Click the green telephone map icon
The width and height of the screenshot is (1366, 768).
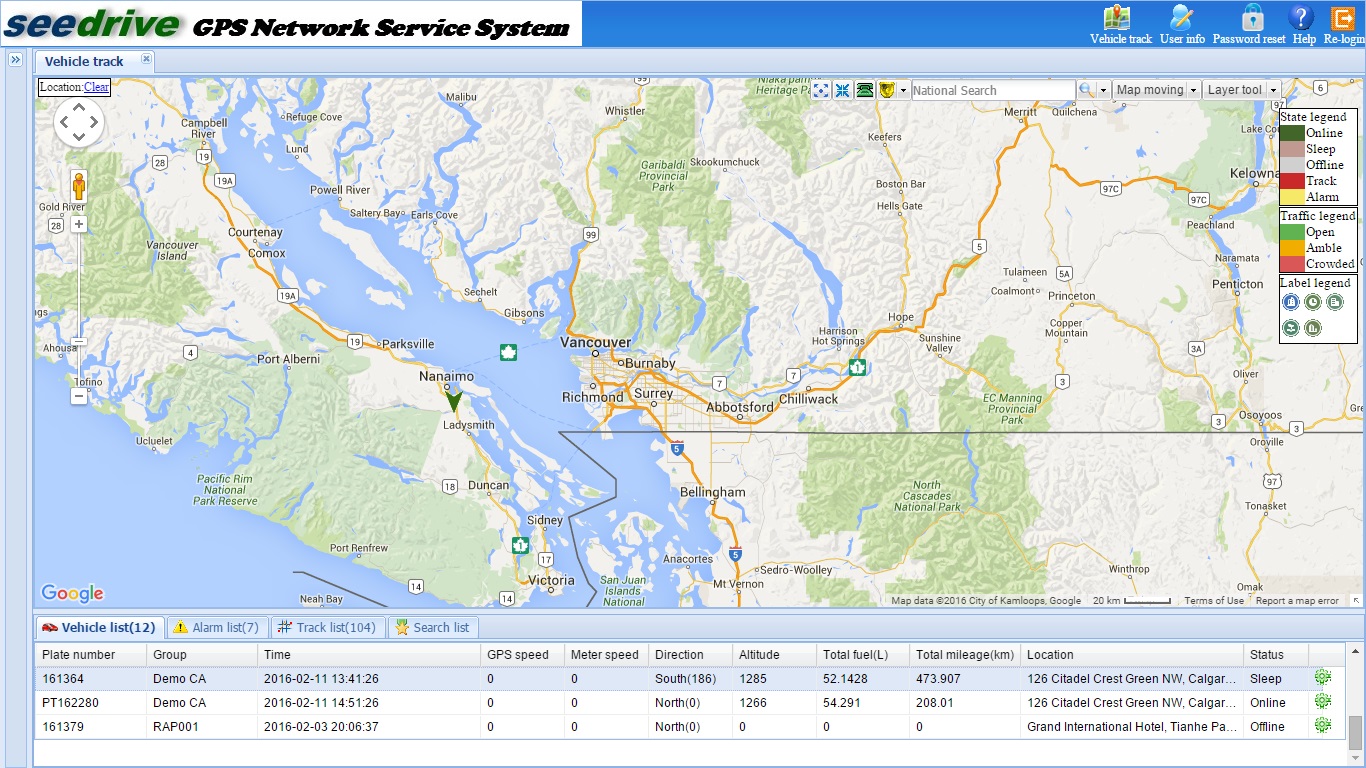(865, 90)
